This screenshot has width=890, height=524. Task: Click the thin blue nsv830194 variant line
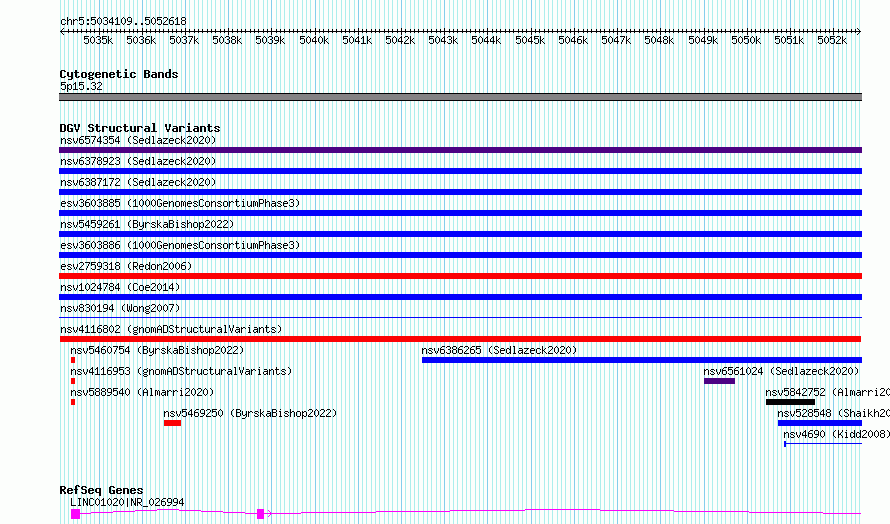click(x=460, y=317)
